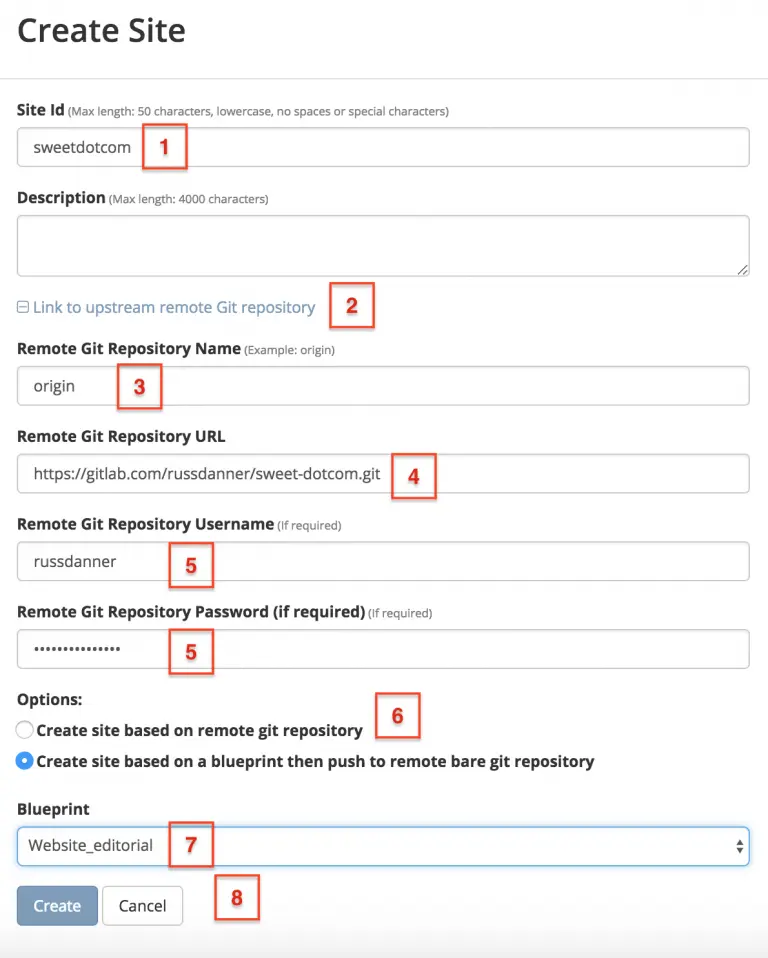Click the Description text area
The width and height of the screenshot is (768, 958).
coord(383,245)
